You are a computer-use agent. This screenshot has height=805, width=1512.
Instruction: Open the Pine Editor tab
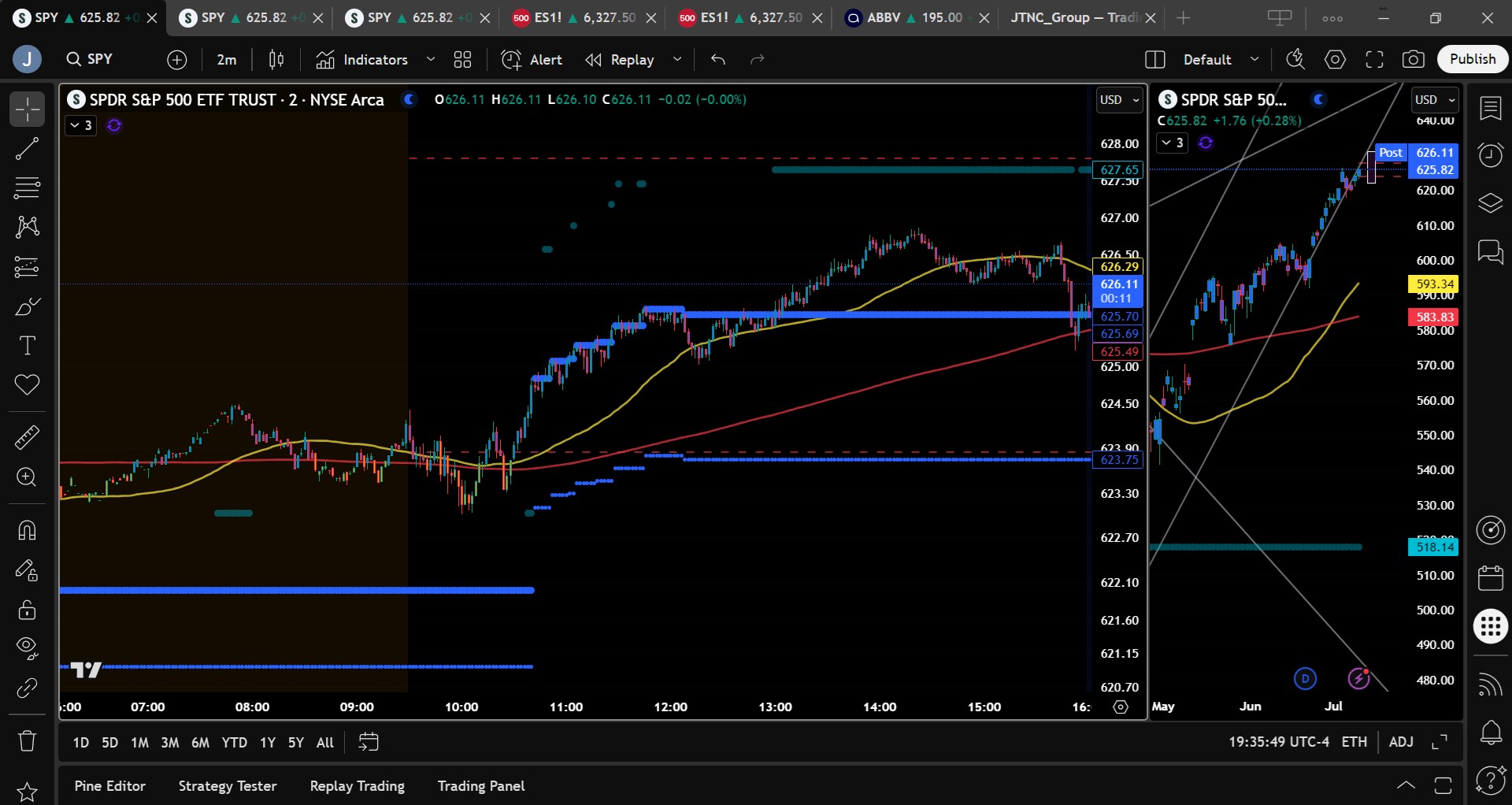click(x=110, y=786)
